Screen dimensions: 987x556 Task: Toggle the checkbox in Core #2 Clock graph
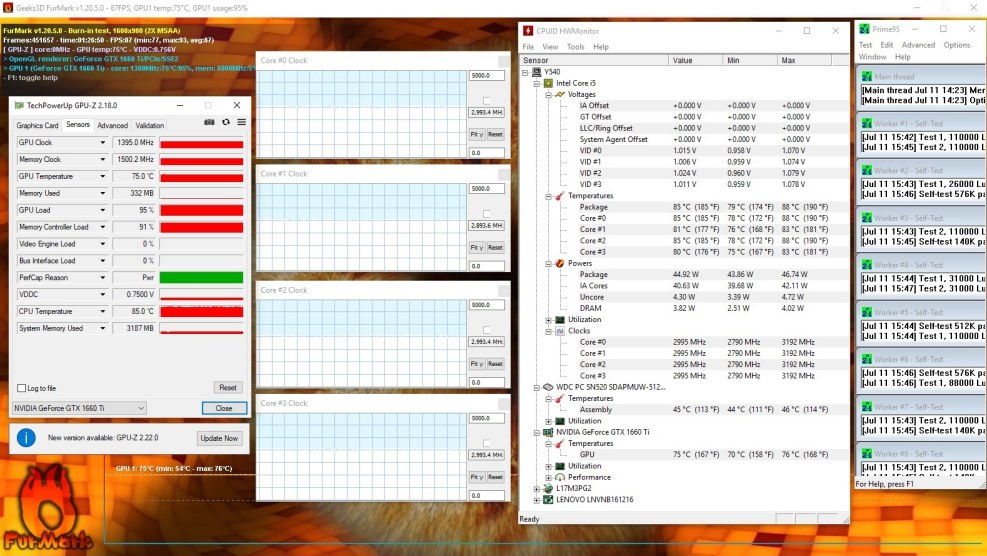click(x=486, y=329)
